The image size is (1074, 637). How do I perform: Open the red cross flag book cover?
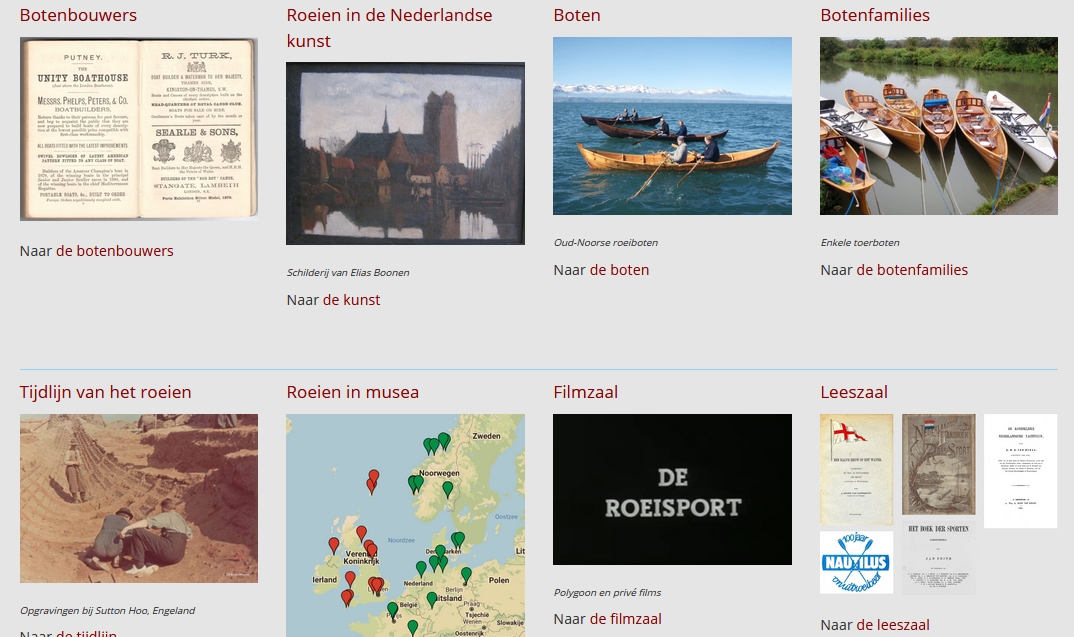coord(857,470)
